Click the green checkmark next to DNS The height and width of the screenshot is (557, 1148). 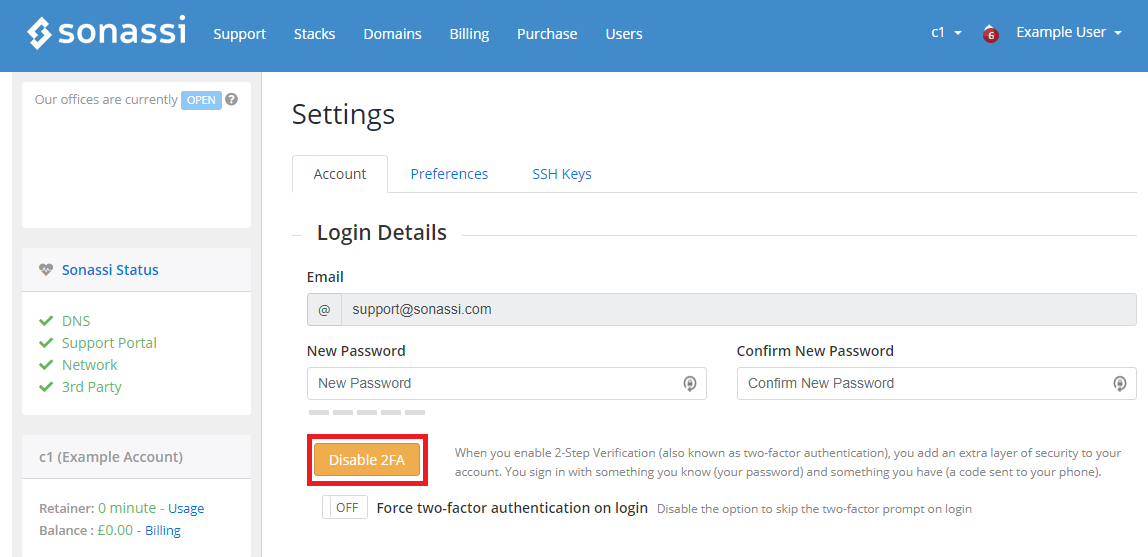coord(46,321)
